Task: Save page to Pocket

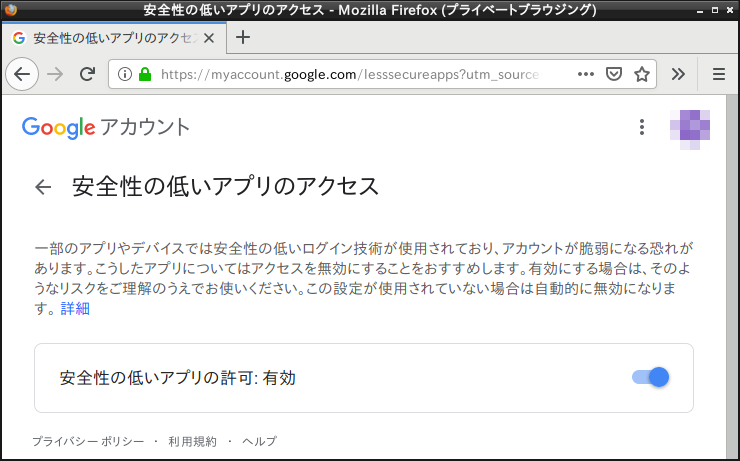Action: pos(614,74)
